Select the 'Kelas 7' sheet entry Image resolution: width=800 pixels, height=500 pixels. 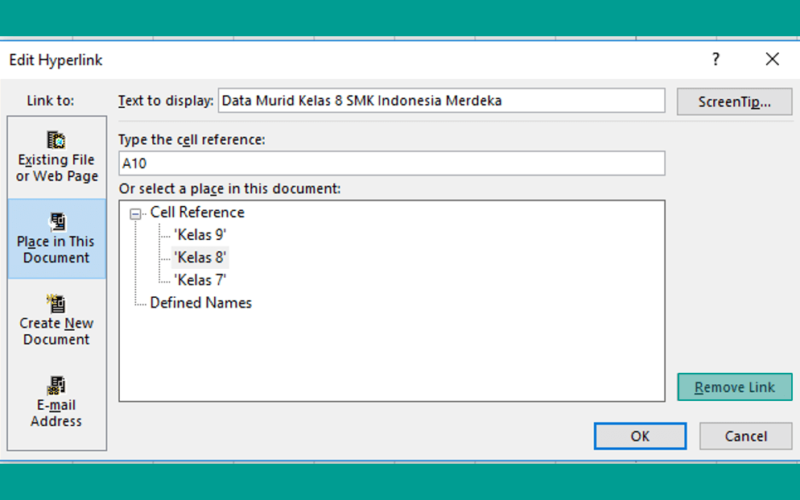200,280
